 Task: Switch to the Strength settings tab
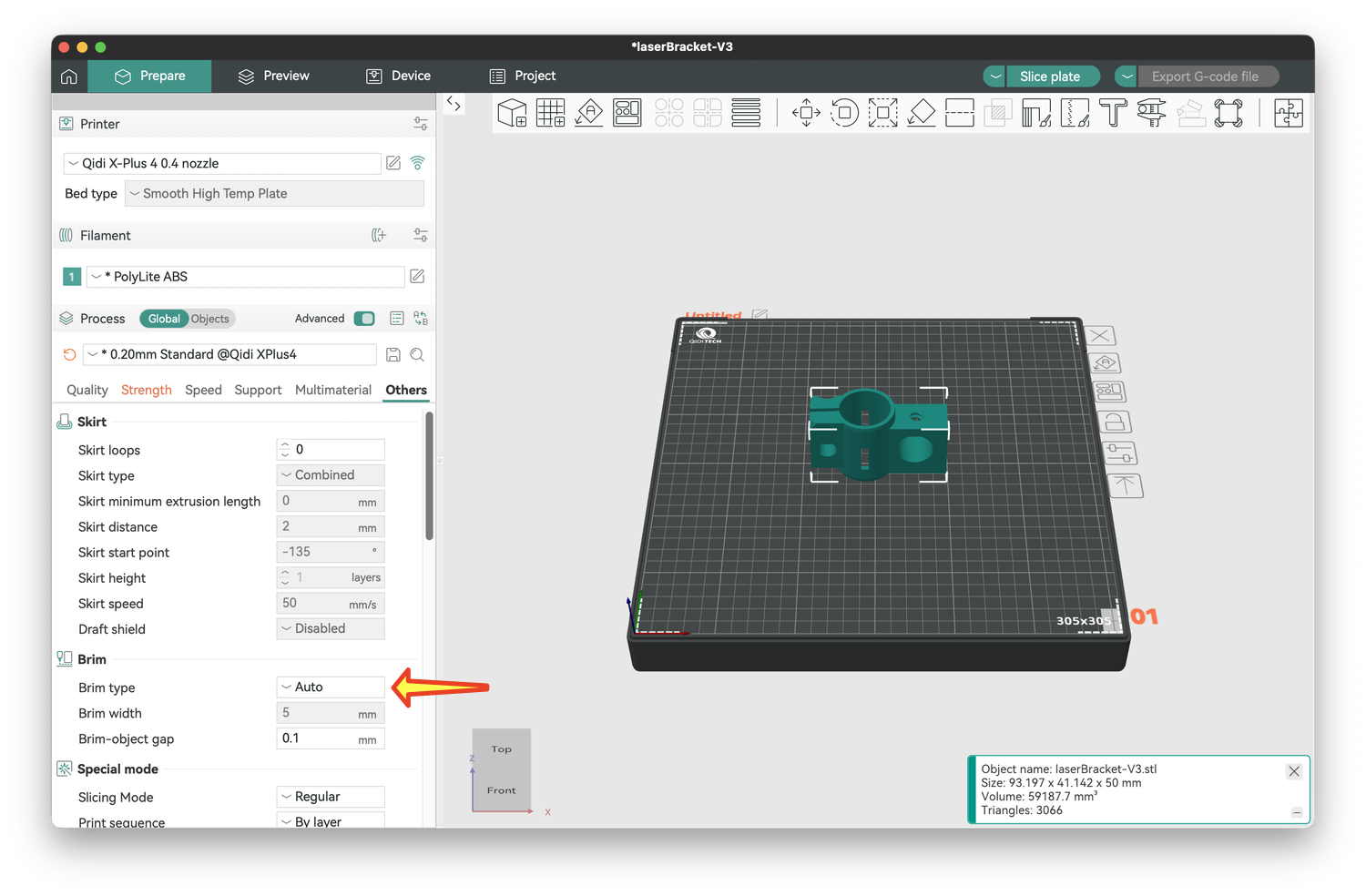(x=146, y=390)
